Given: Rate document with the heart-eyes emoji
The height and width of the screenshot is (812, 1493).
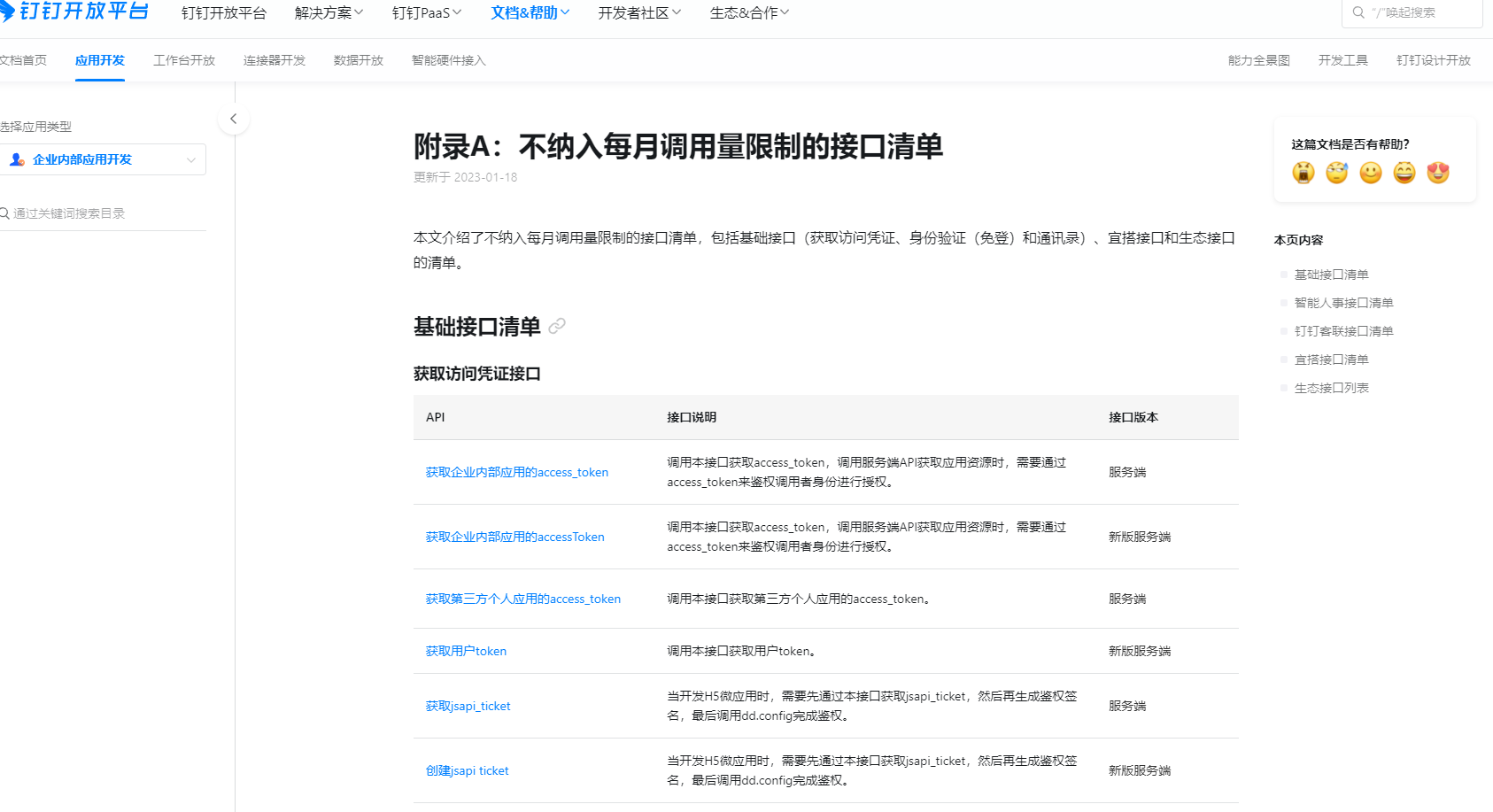Looking at the screenshot, I should (1438, 173).
